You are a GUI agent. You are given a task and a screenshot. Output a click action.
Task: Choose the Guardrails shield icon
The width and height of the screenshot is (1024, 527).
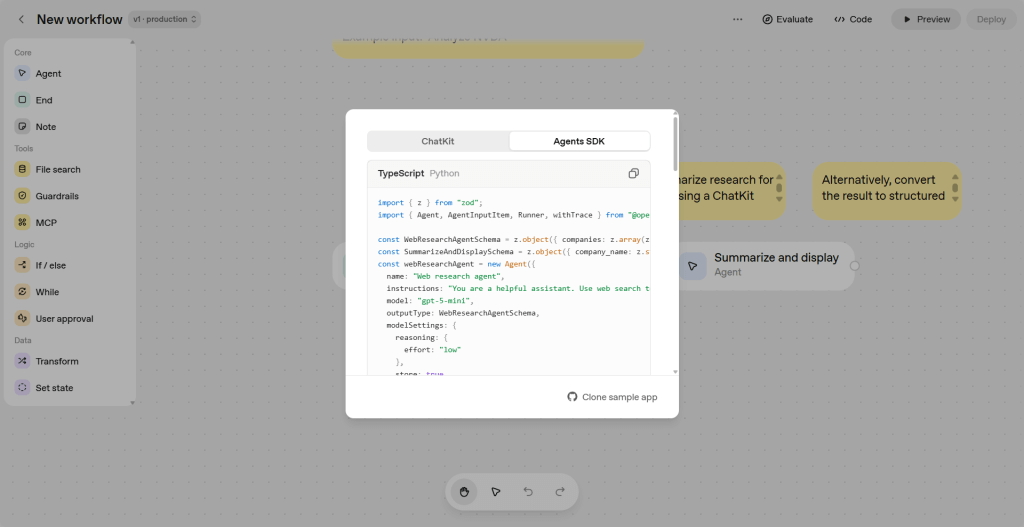click(22, 196)
